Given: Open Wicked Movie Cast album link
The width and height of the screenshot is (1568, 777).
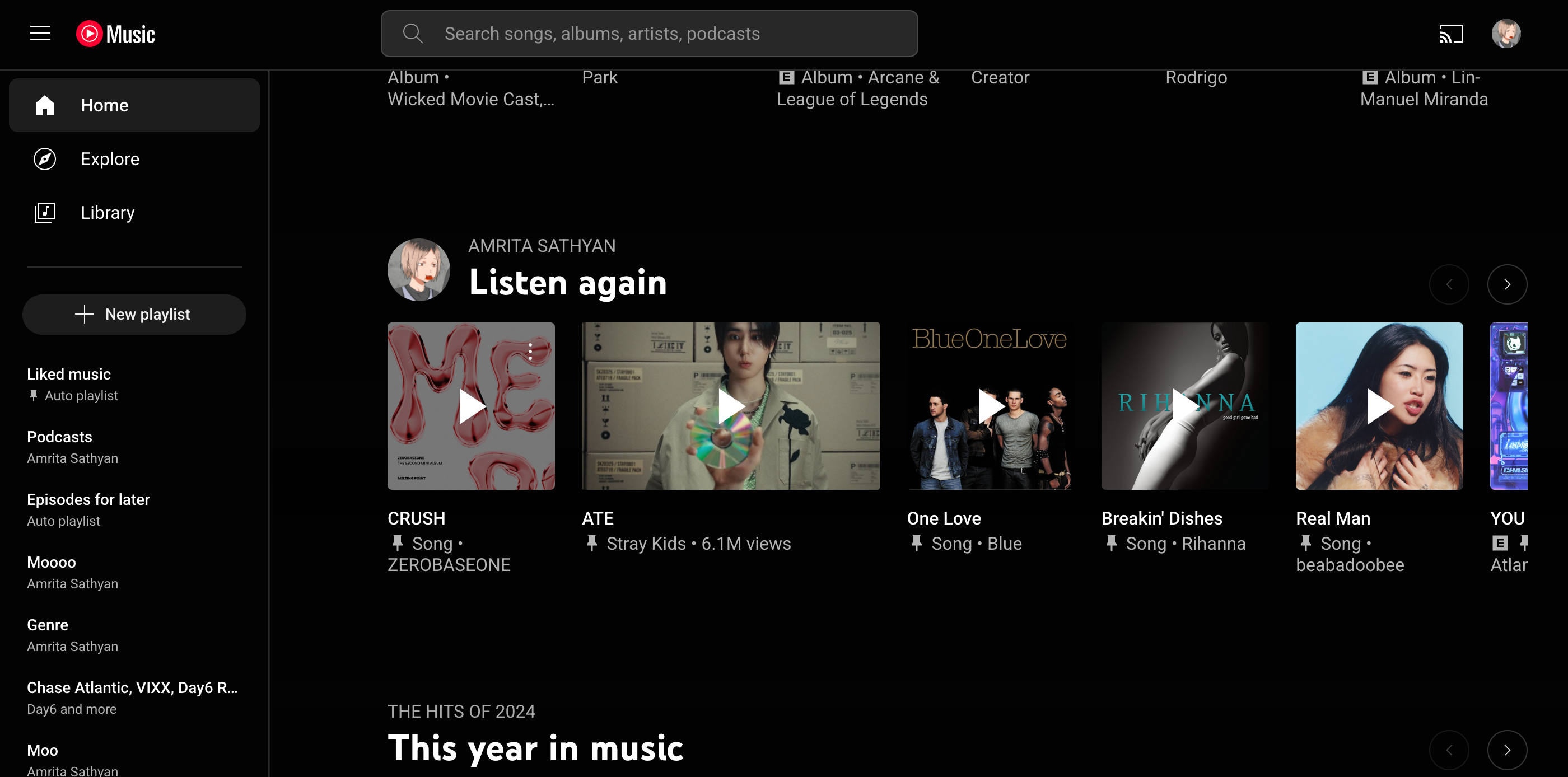Looking at the screenshot, I should click(470, 99).
